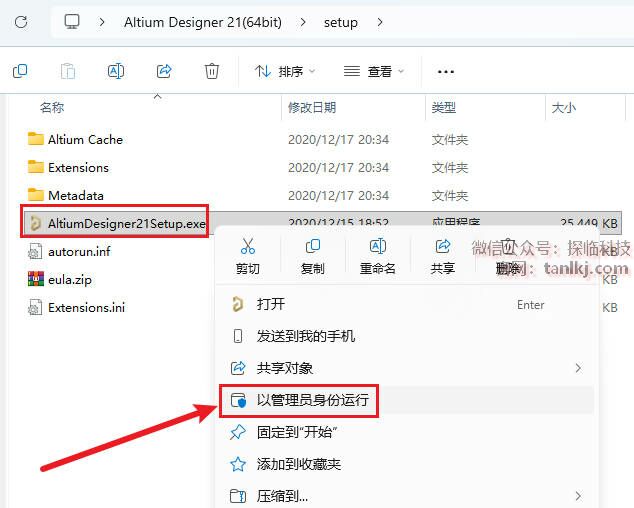Choose Share object (共享对象) entry
The height and width of the screenshot is (508, 634).
(x=406, y=368)
